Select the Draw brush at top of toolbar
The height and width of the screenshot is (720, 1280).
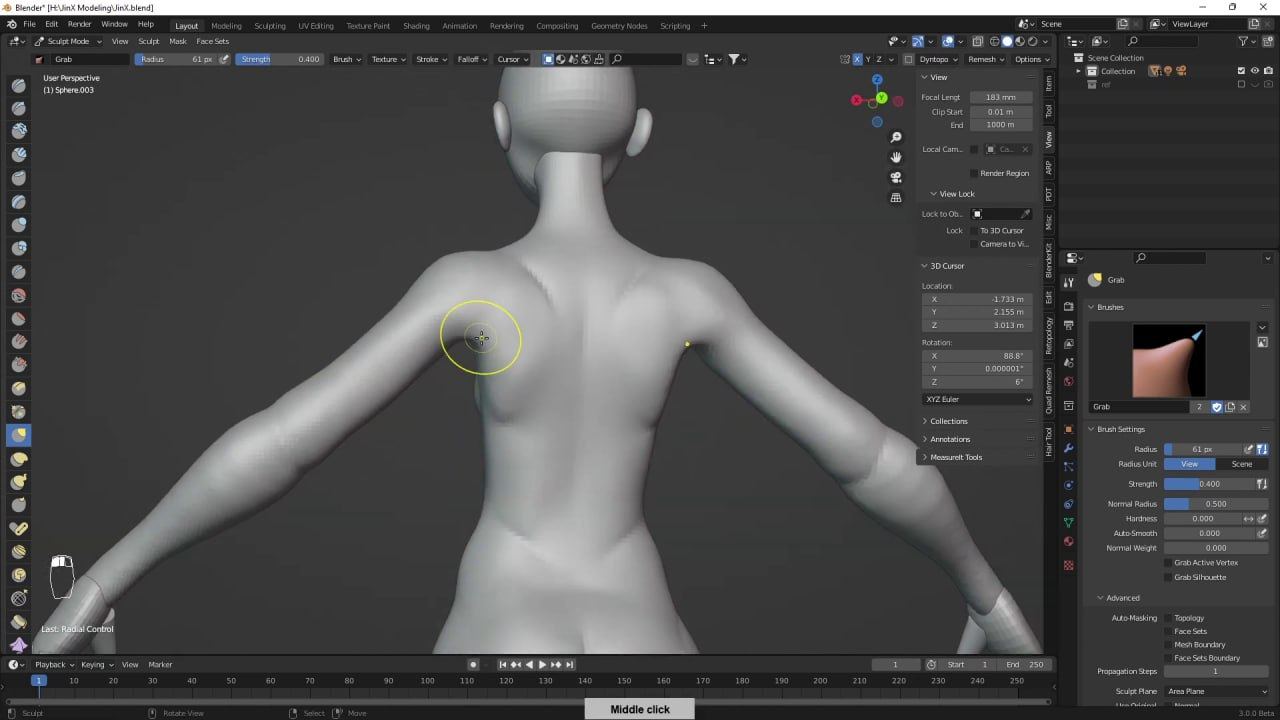(18, 84)
